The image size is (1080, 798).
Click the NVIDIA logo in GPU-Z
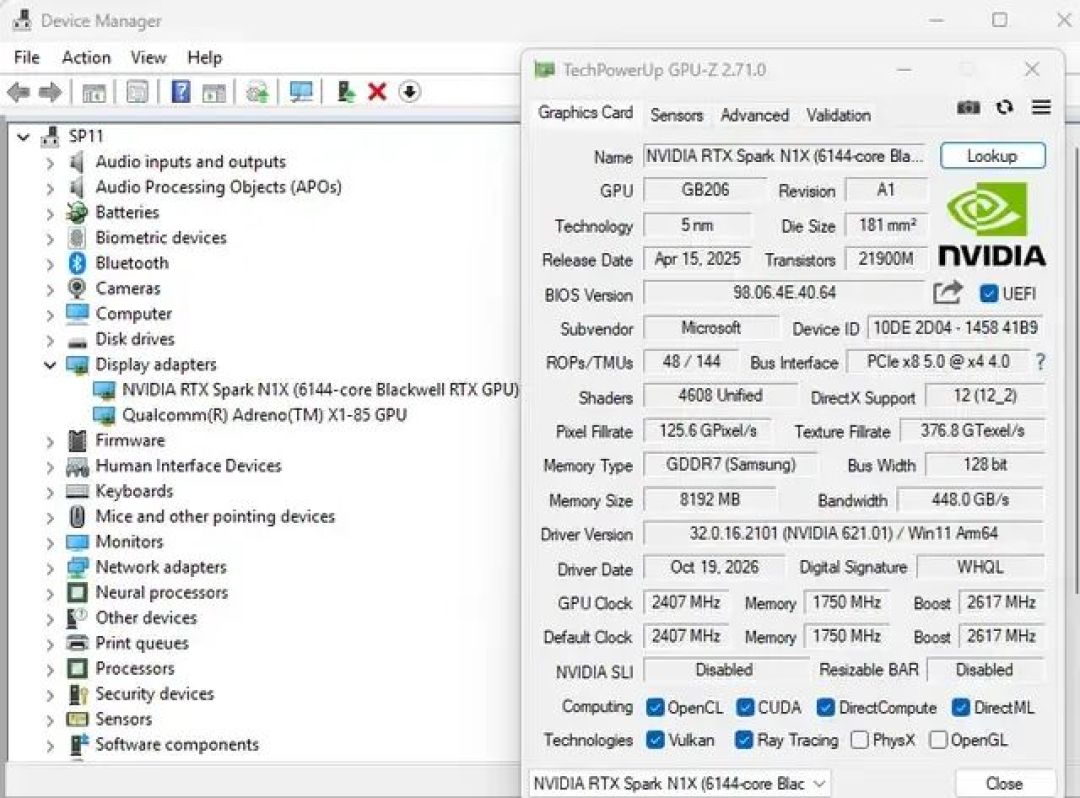coord(992,224)
